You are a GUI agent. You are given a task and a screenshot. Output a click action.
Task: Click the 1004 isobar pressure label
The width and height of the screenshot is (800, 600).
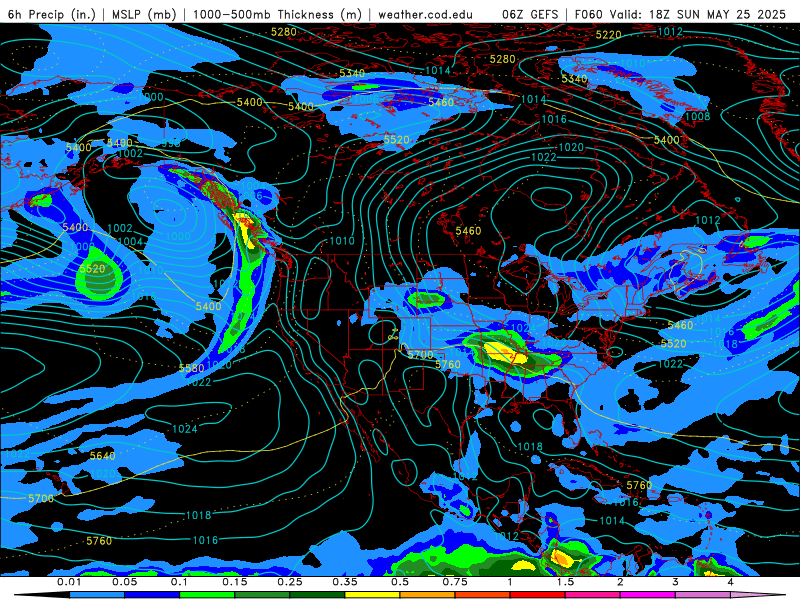point(130,241)
